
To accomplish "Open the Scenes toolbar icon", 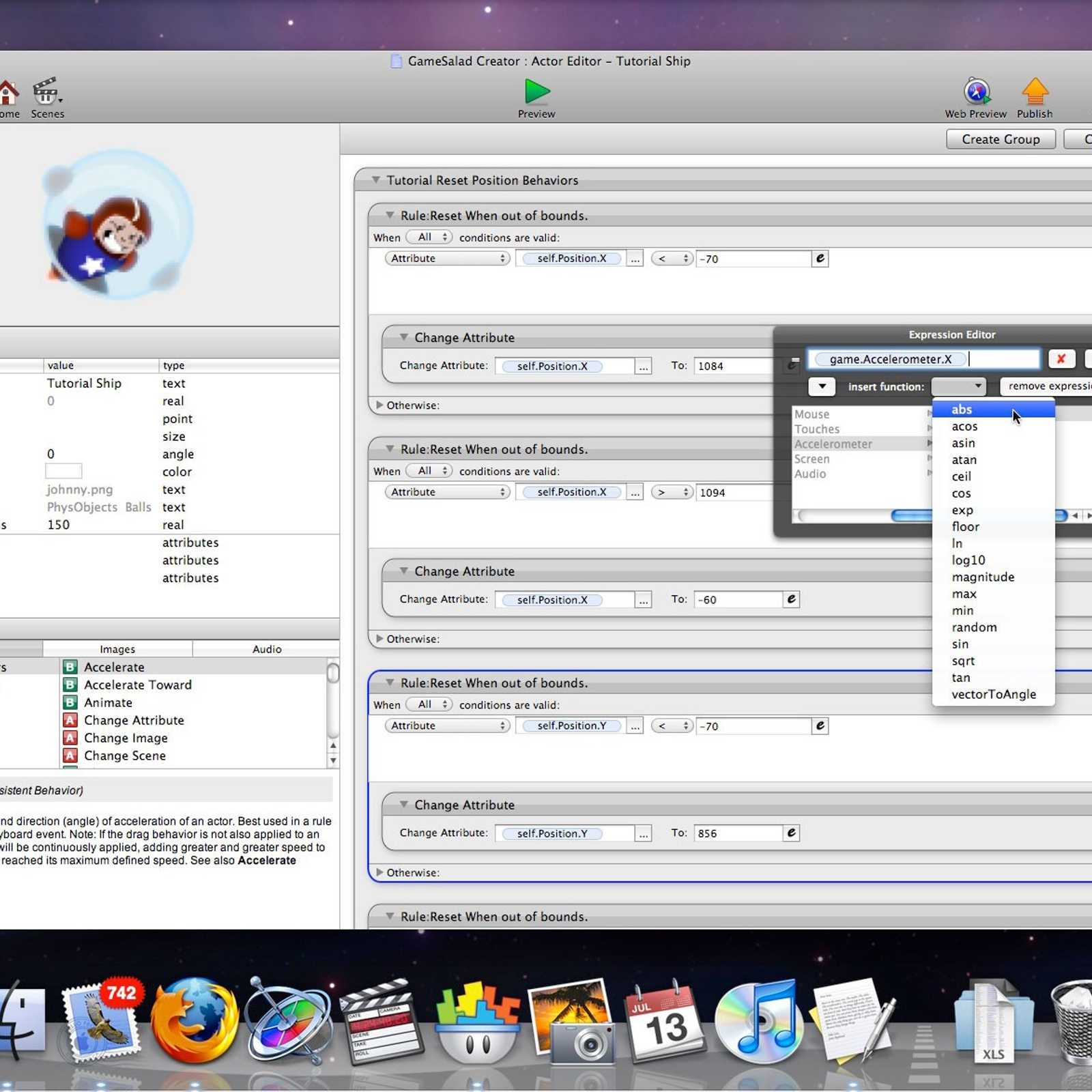I will (46, 91).
